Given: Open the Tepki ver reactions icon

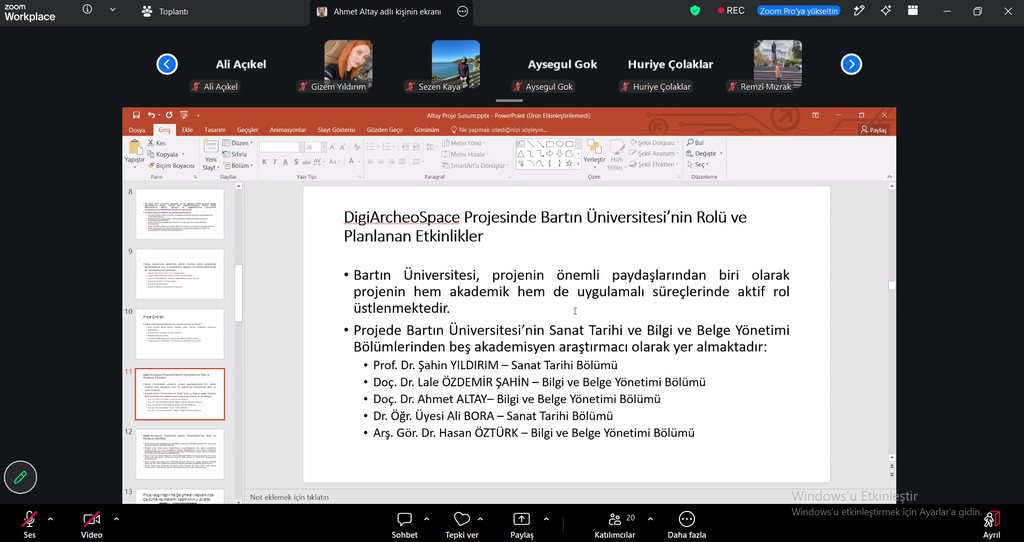Looking at the screenshot, I should coord(462,520).
